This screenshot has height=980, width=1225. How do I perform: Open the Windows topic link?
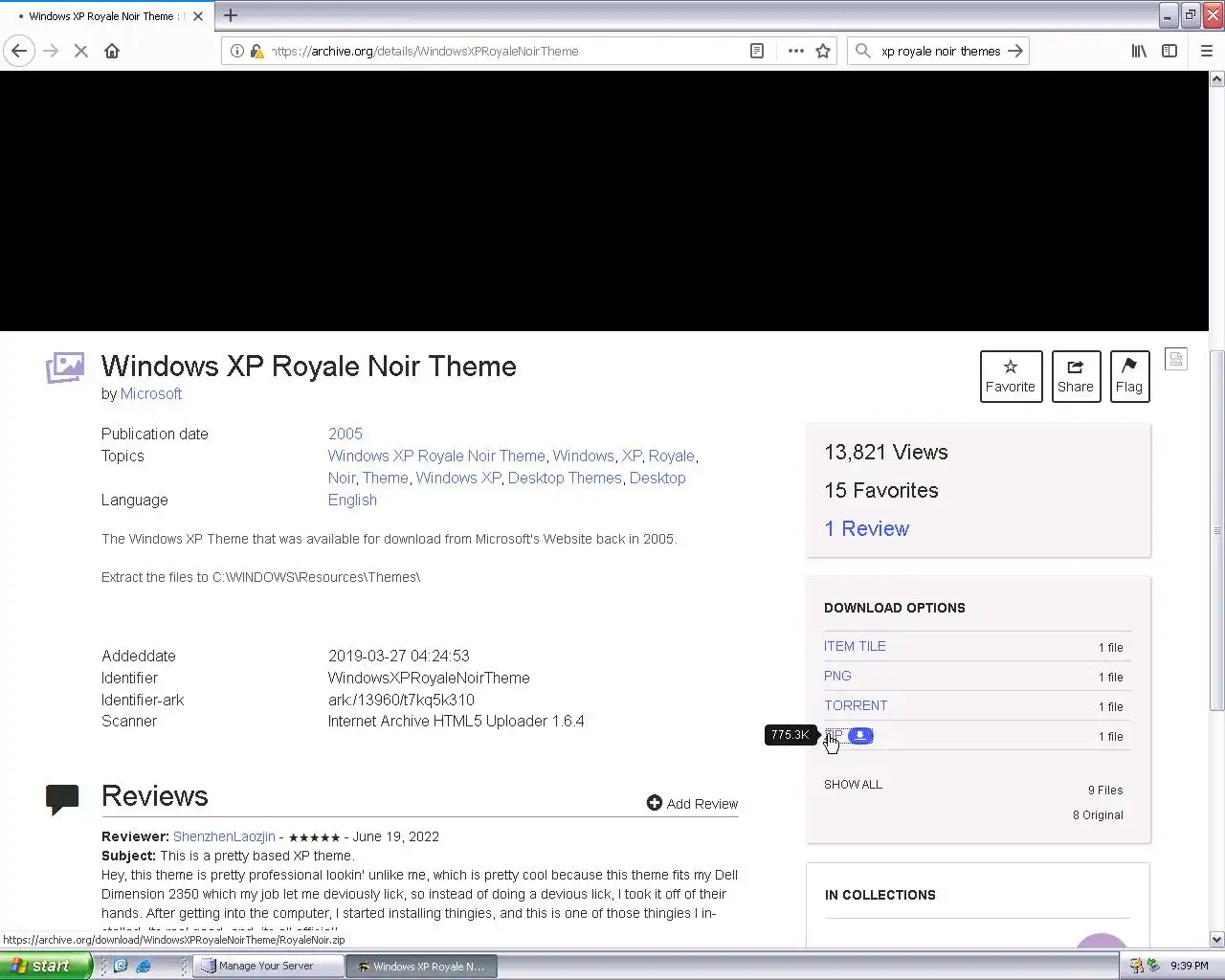coord(584,456)
